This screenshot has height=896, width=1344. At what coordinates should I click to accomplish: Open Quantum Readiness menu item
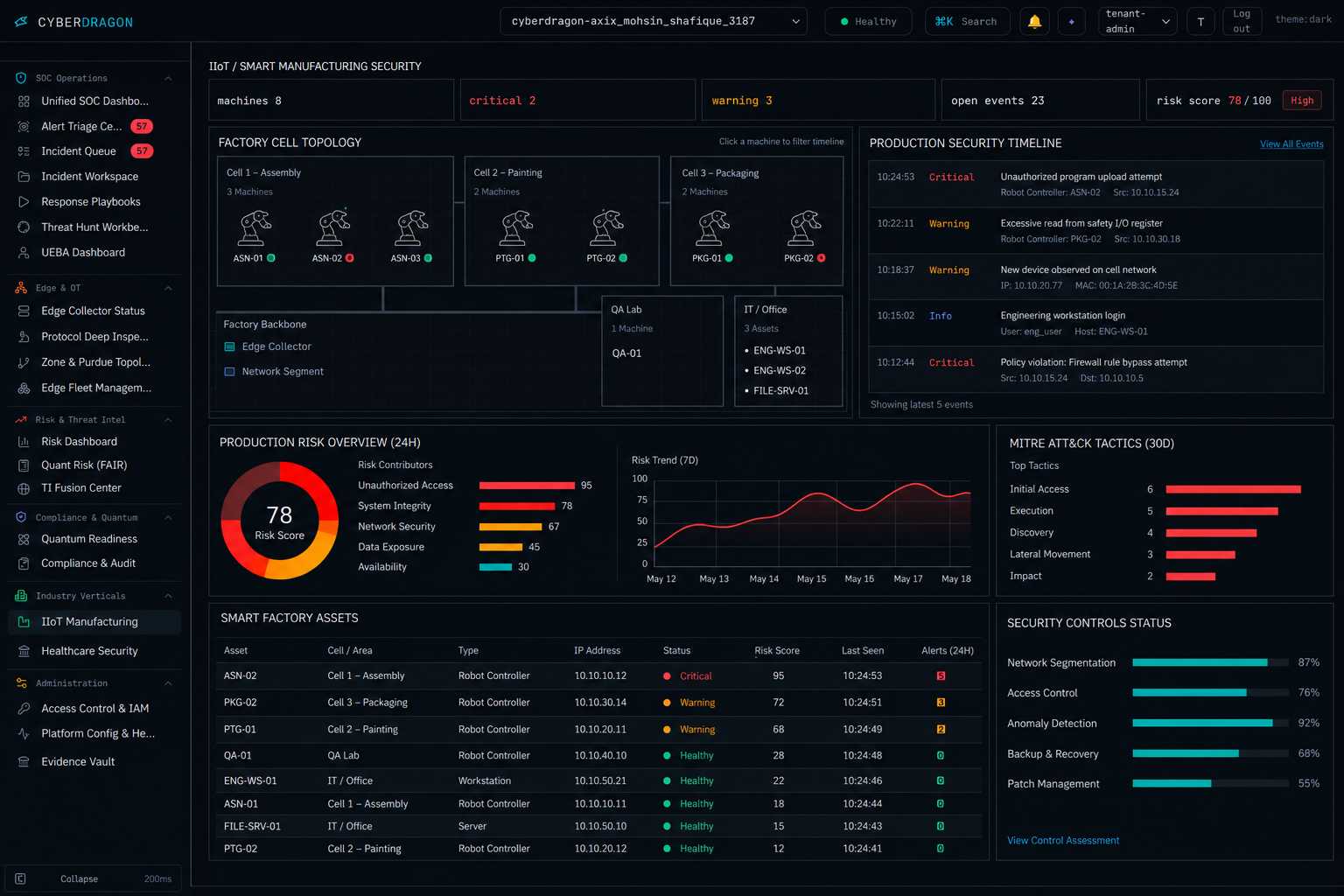94,539
